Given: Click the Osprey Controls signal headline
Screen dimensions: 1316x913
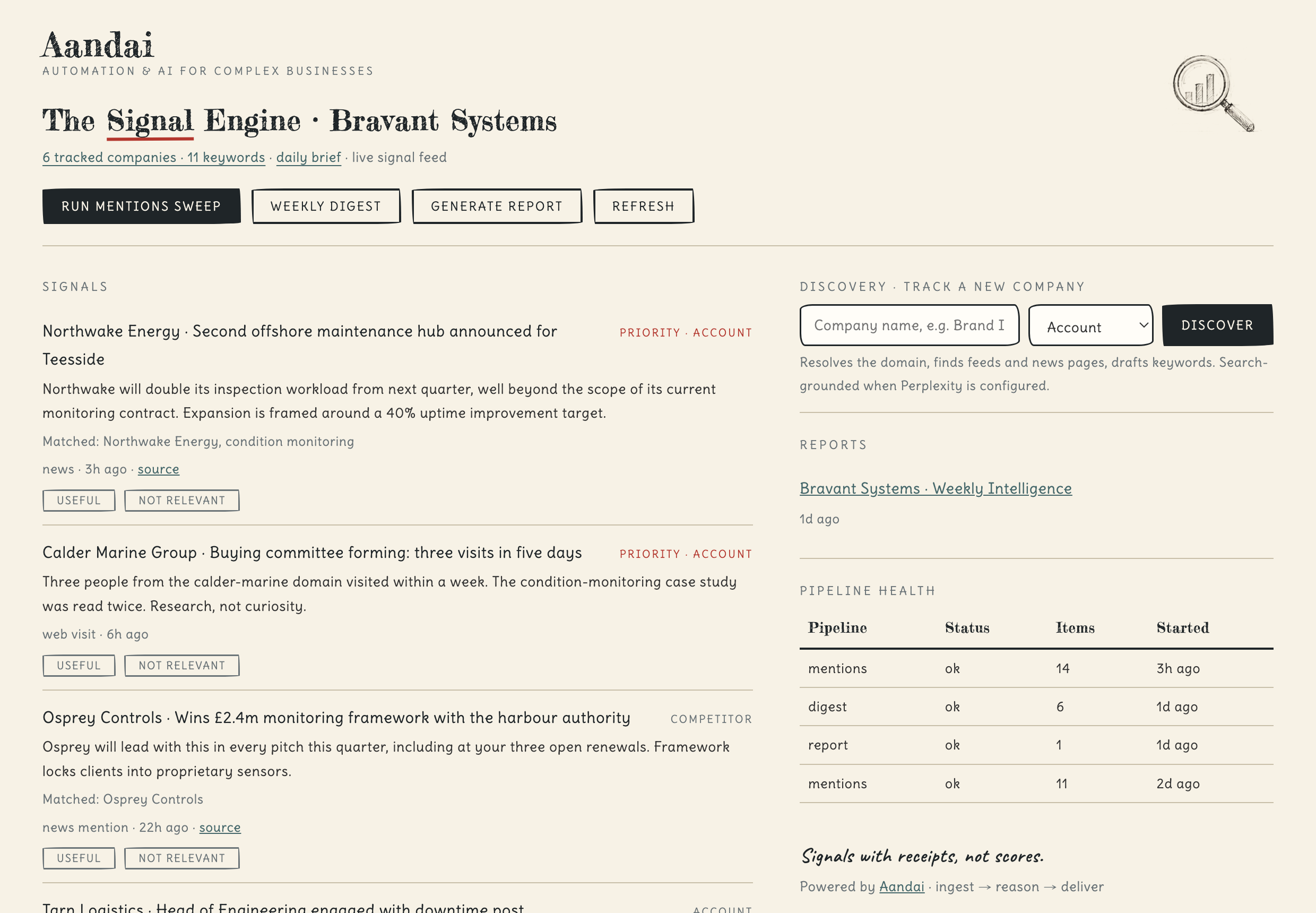Looking at the screenshot, I should point(336,717).
